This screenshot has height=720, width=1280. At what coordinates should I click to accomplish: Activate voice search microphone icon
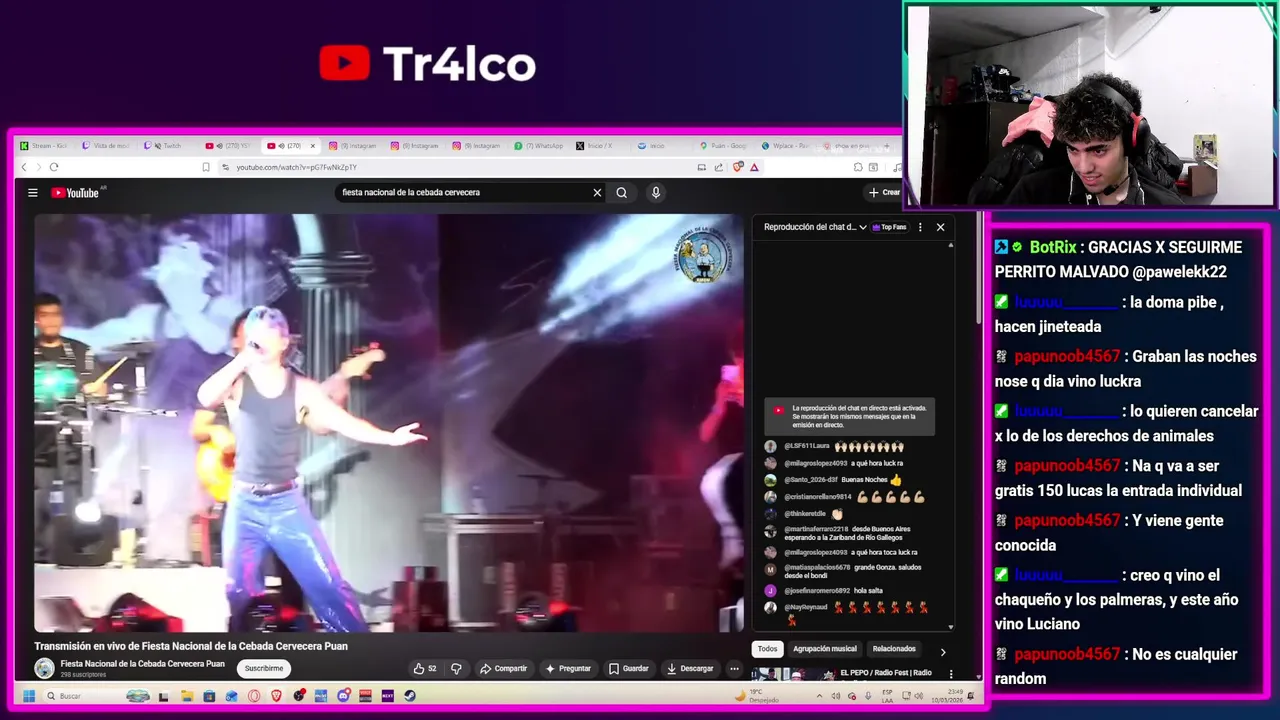click(656, 193)
